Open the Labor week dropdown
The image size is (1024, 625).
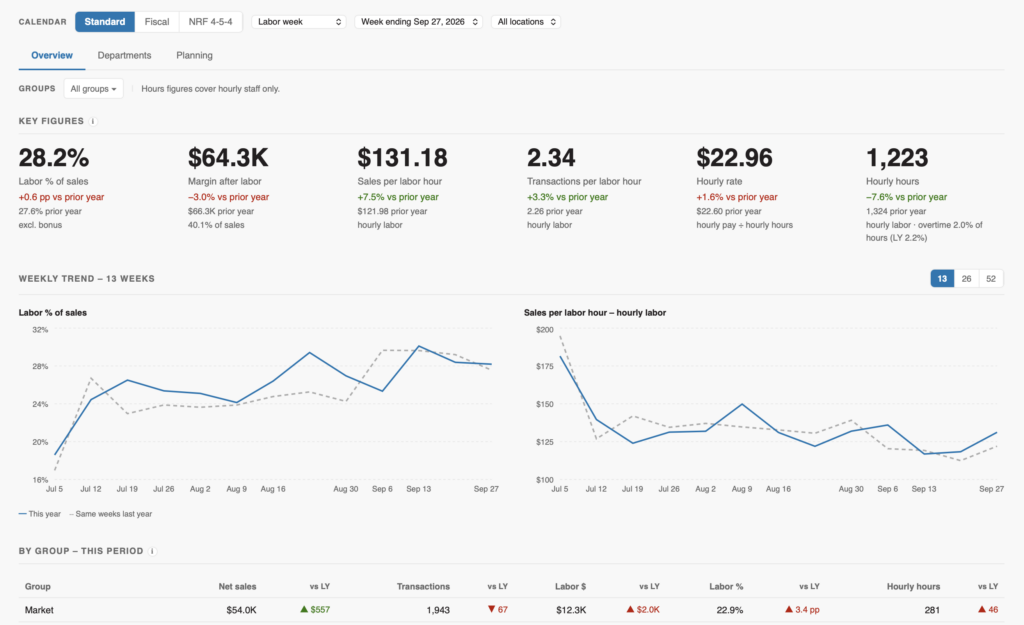click(x=298, y=22)
